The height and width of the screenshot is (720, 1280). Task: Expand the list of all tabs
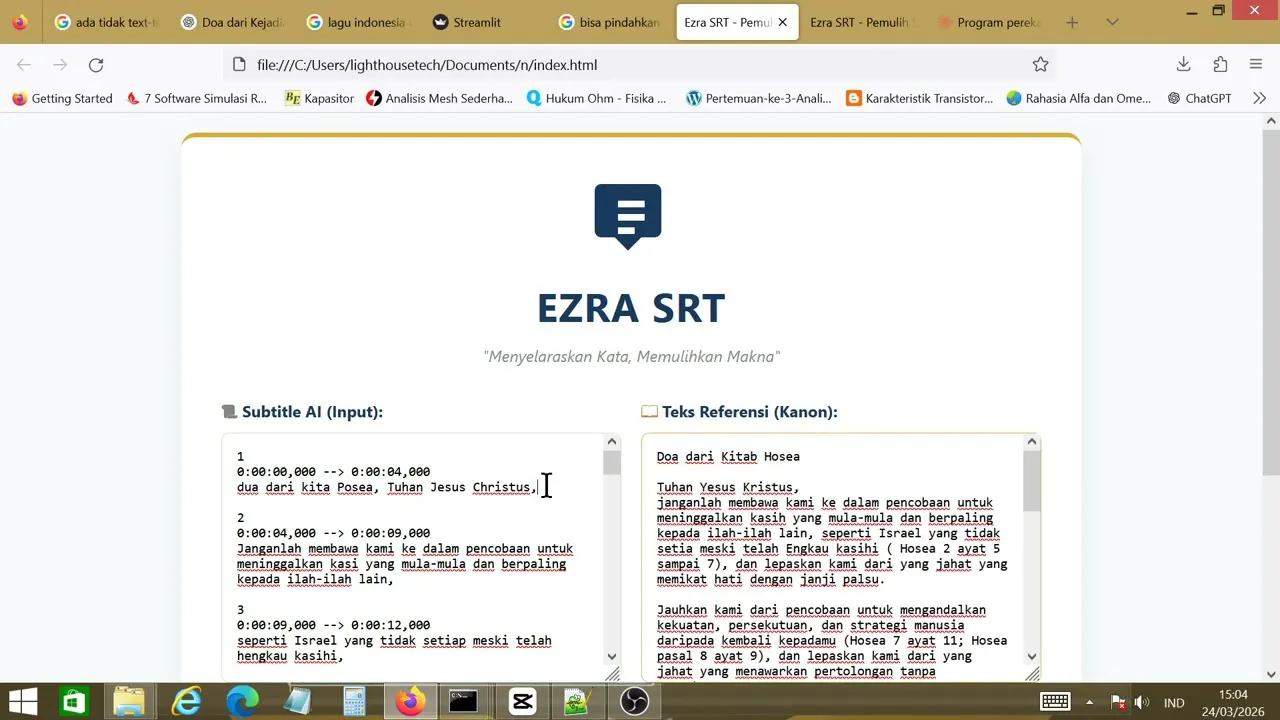coord(1112,22)
